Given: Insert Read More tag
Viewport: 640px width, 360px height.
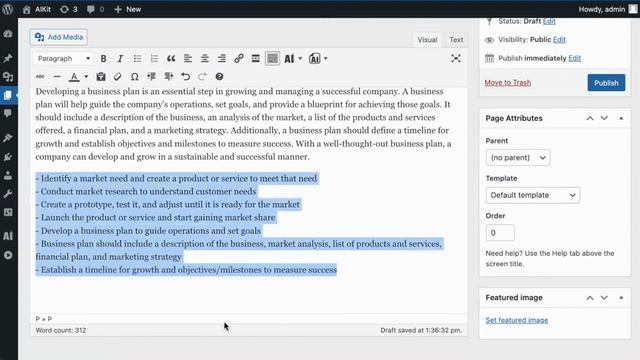Looking at the screenshot, I should point(256,59).
